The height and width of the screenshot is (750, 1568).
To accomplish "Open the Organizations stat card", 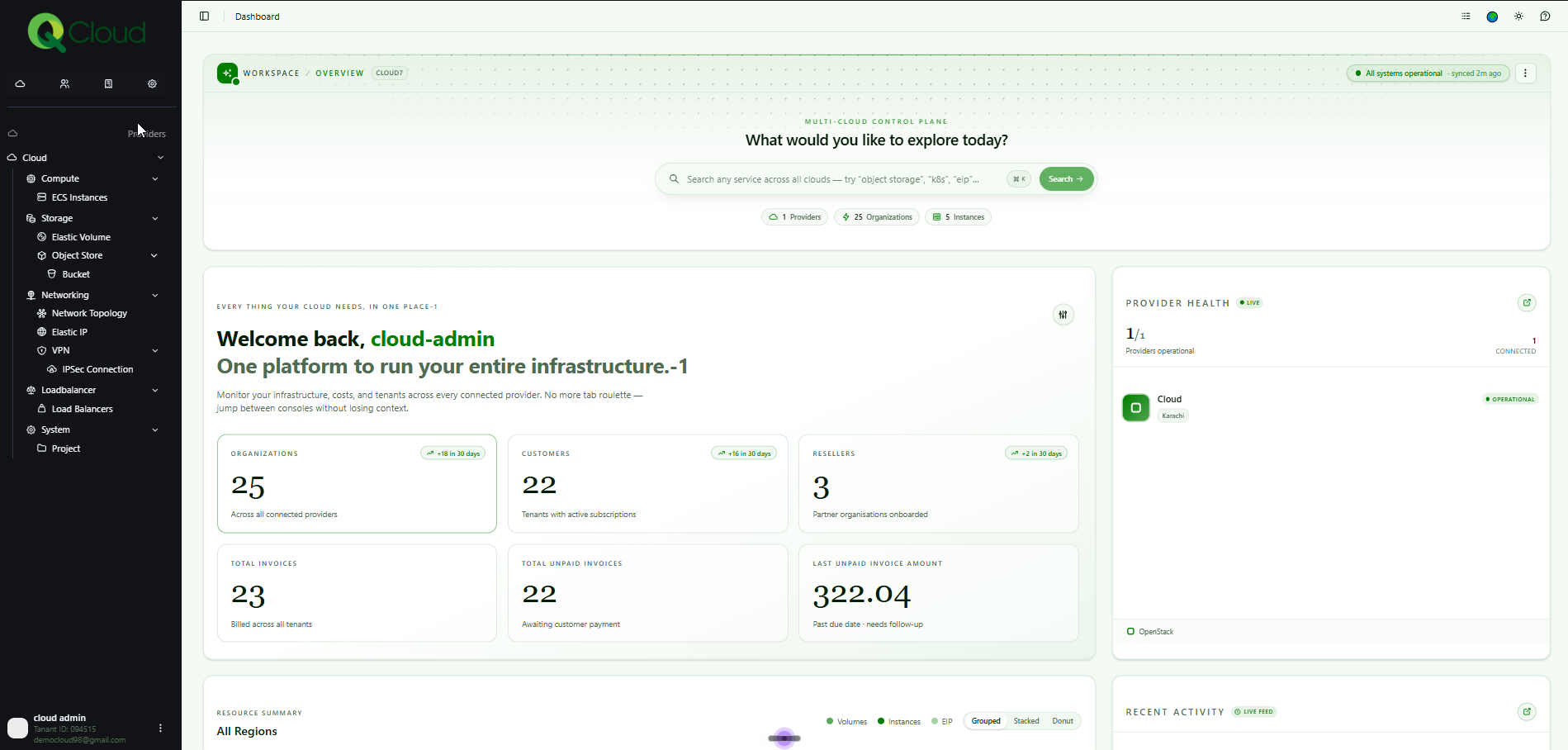I will [x=357, y=483].
